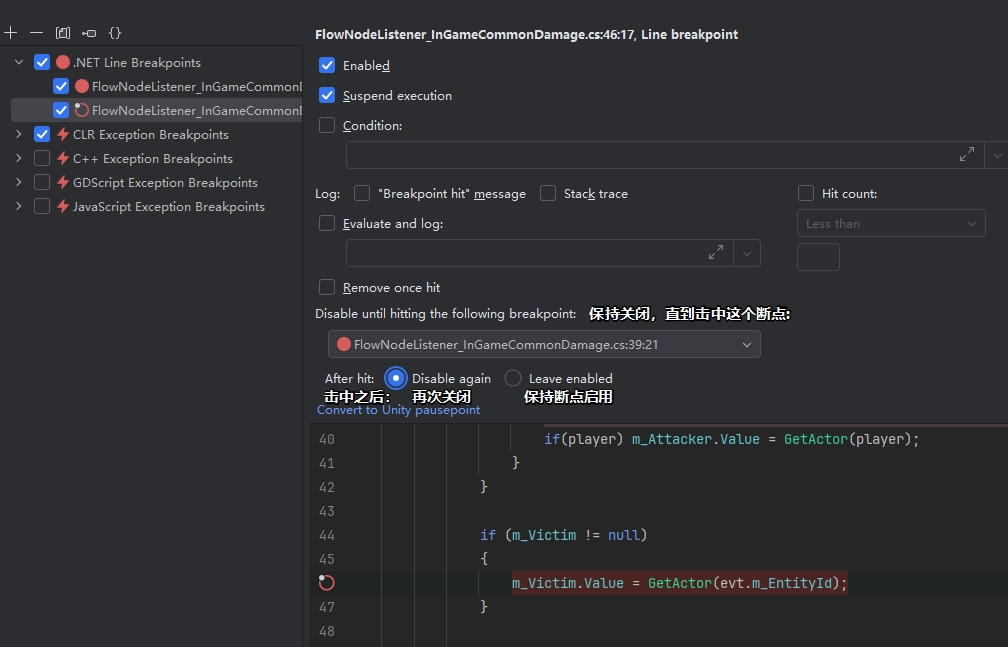Expand the Evaluate and log editor icon

715,253
